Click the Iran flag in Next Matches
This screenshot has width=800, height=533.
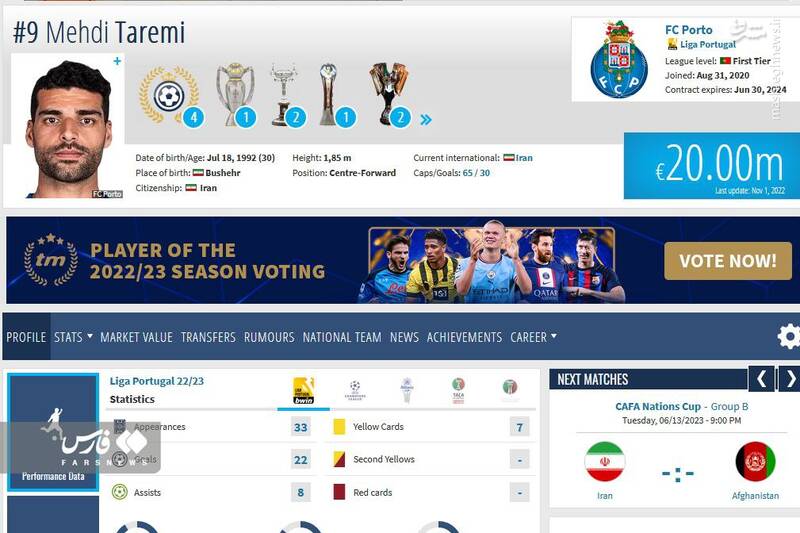click(x=605, y=462)
